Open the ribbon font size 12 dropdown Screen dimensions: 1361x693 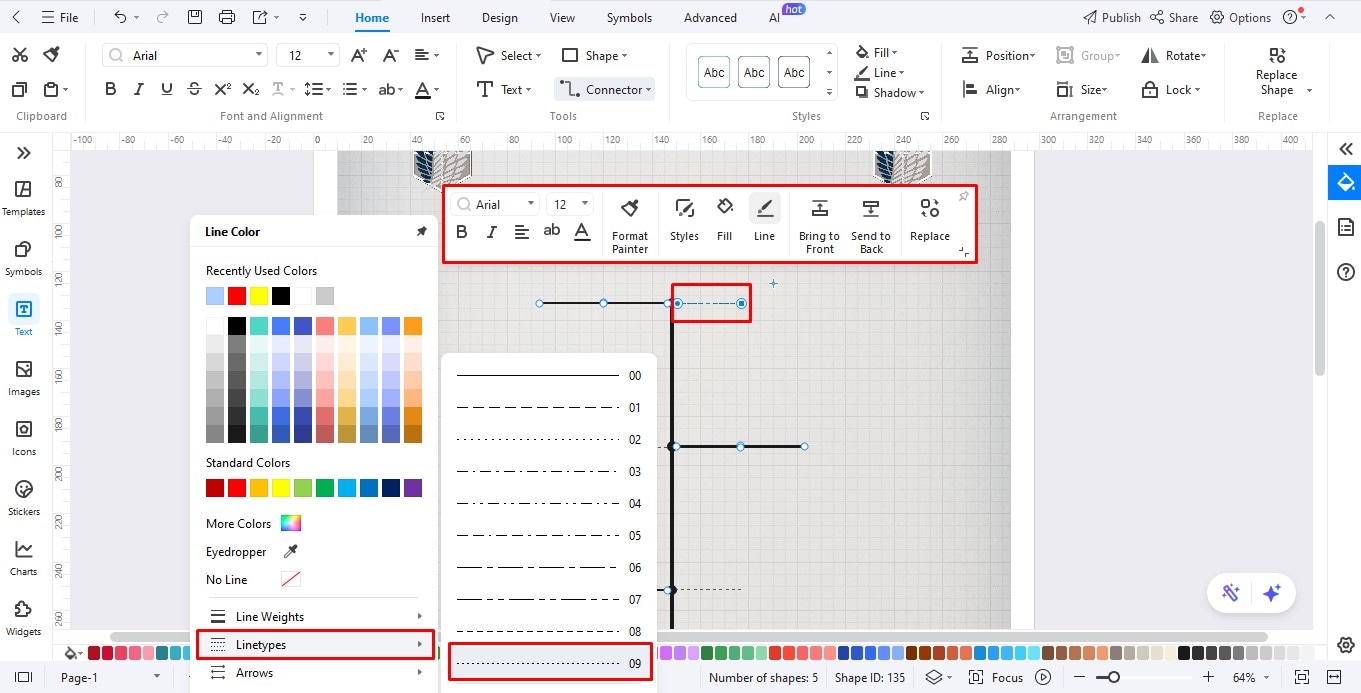[331, 55]
